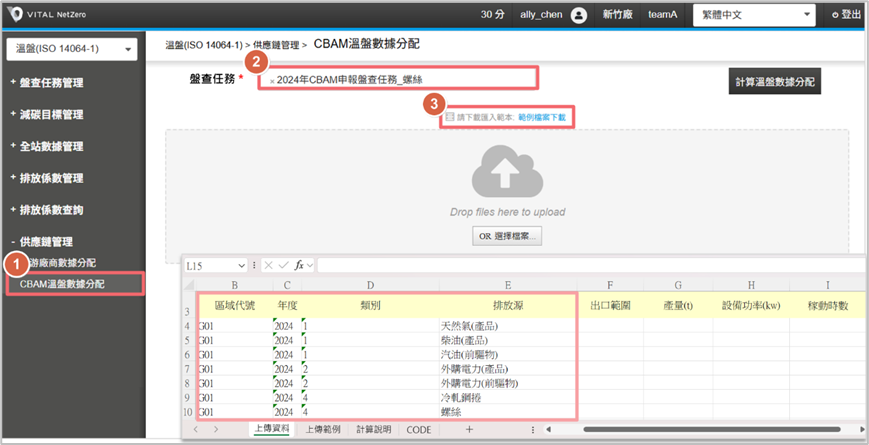Expand the 盤查任務管理 sidebar section

click(x=60, y=82)
